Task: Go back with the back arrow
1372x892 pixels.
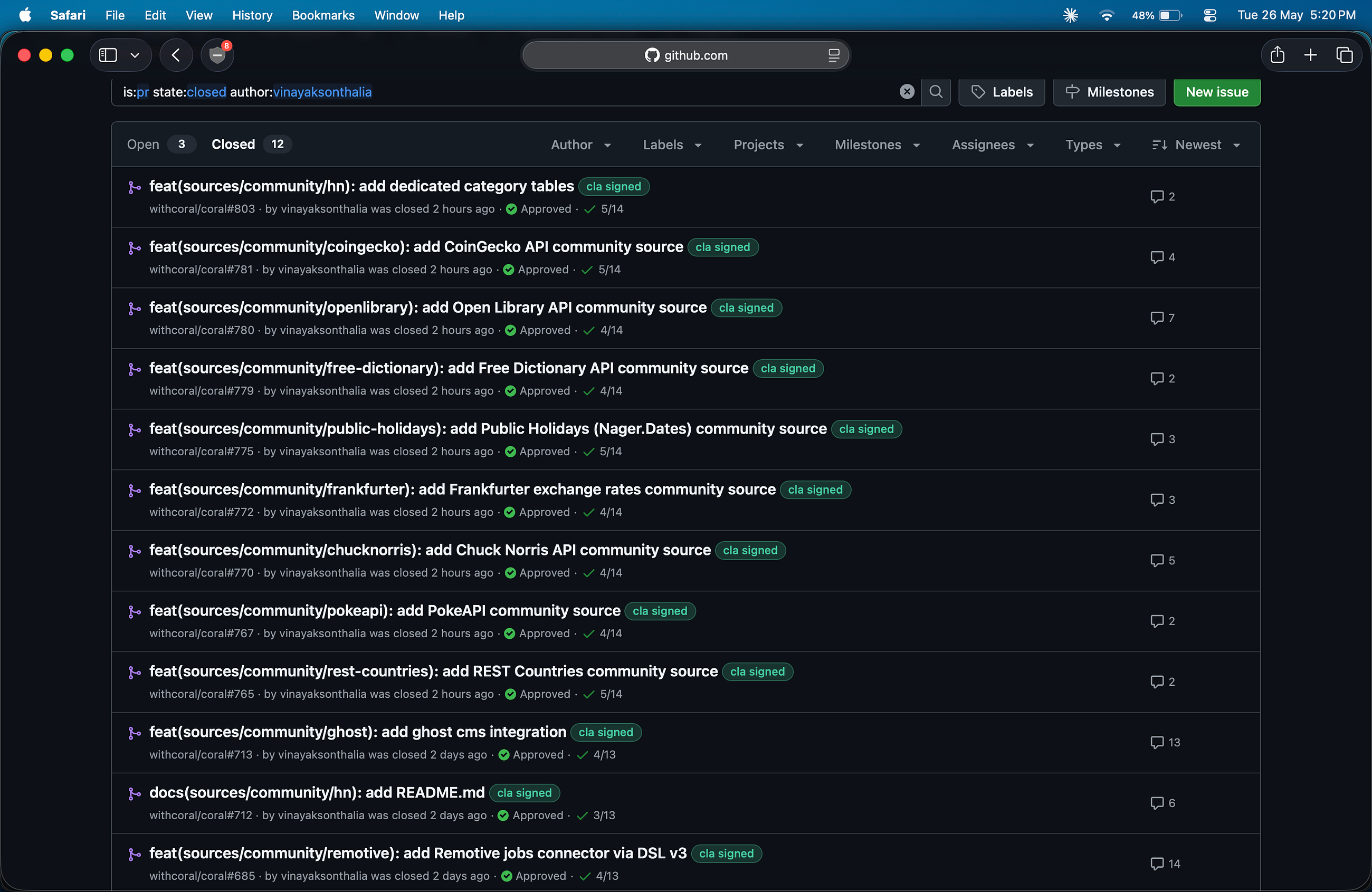Action: pos(176,55)
